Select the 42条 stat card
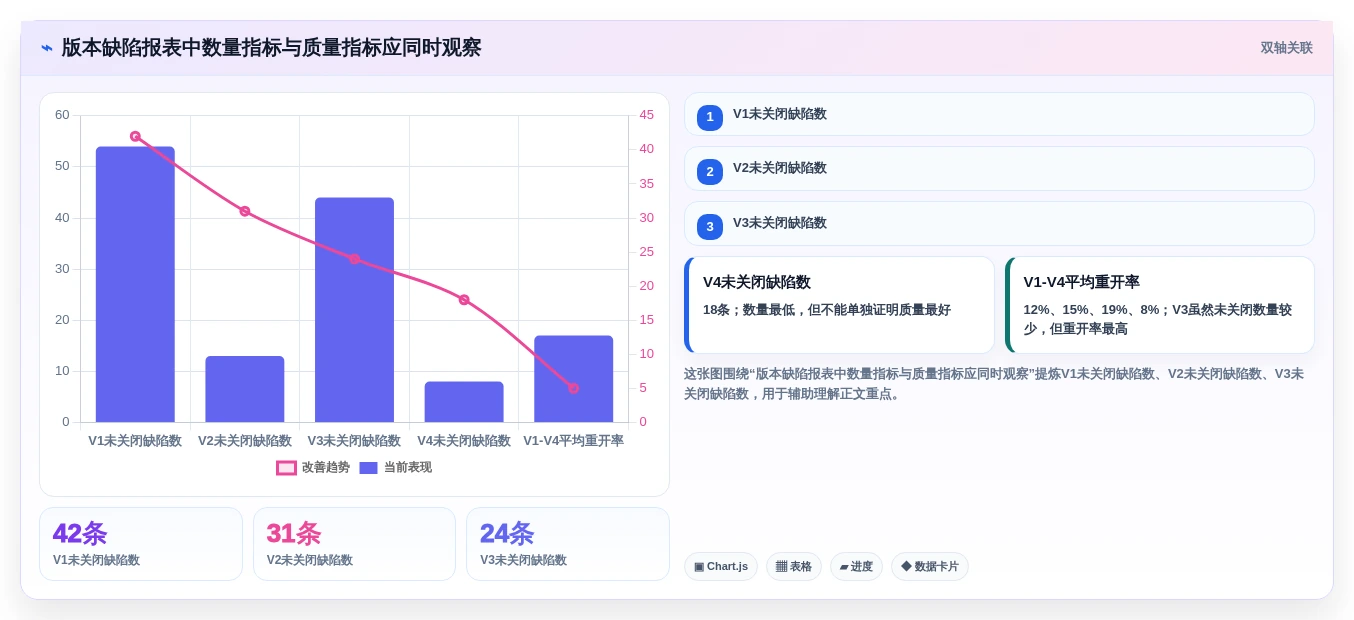1354x620 pixels. [141, 544]
